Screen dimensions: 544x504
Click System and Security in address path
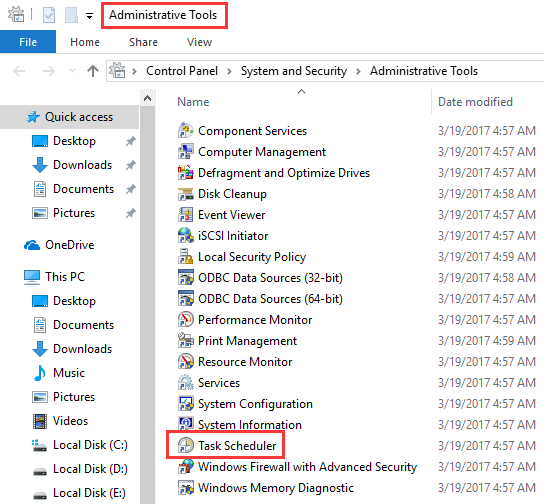tap(294, 71)
